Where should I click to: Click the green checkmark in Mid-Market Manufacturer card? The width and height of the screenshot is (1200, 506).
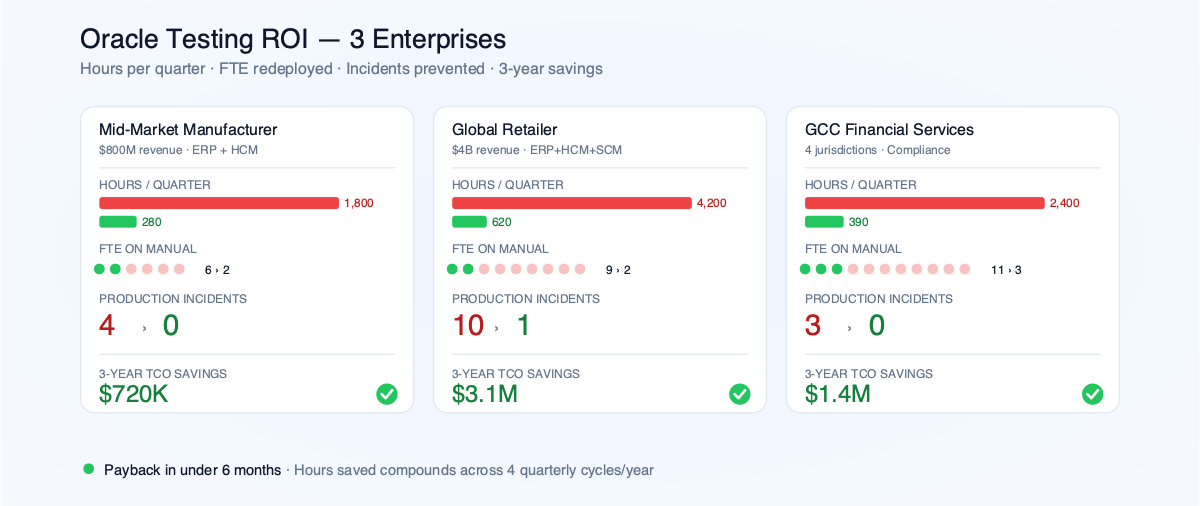point(387,394)
